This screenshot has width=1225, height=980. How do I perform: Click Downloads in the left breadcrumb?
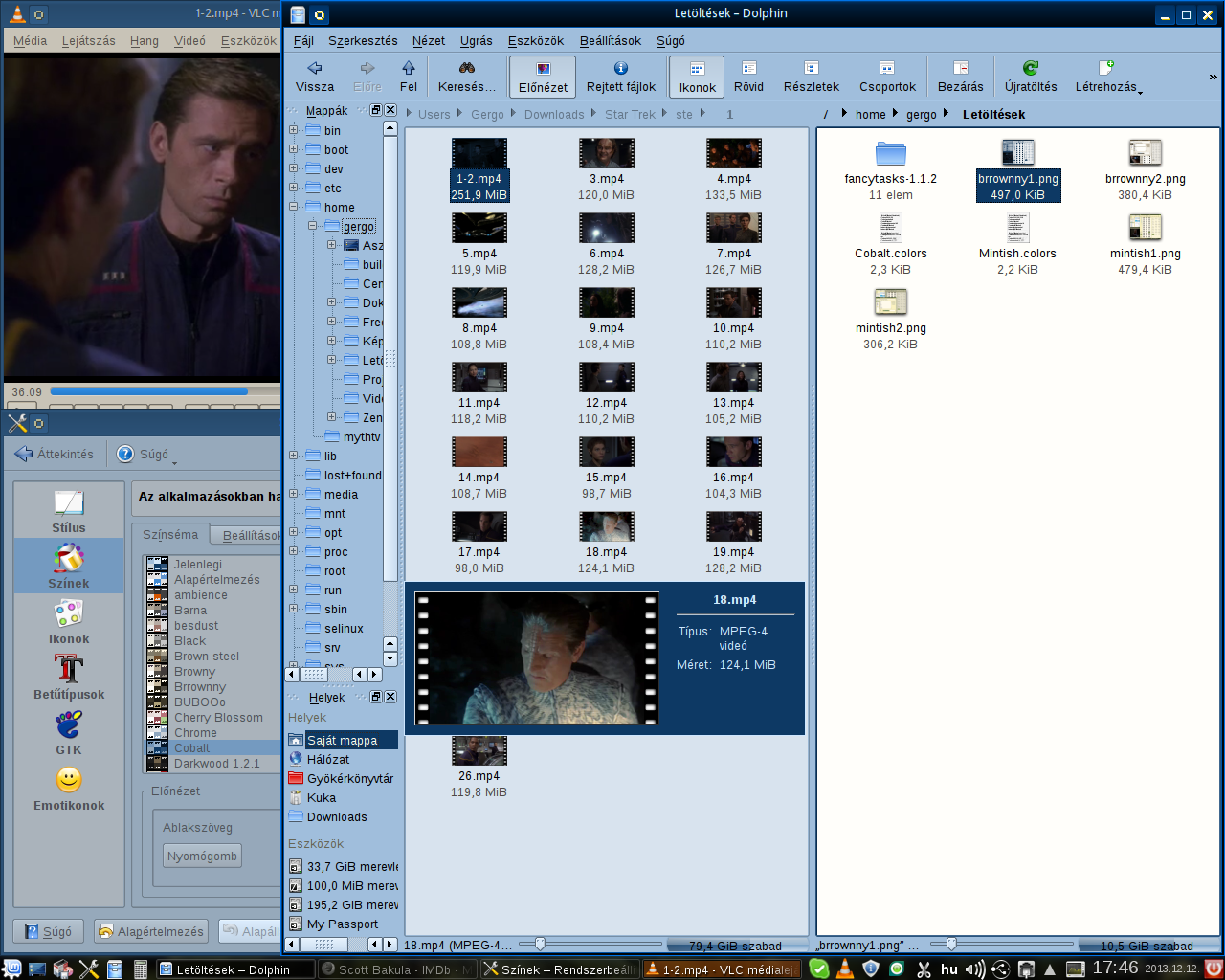[554, 114]
